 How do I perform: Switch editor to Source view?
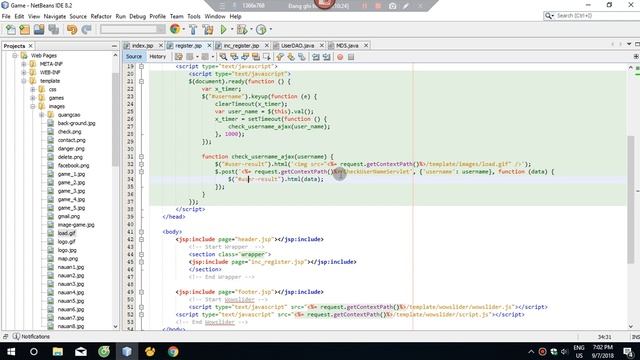134,56
